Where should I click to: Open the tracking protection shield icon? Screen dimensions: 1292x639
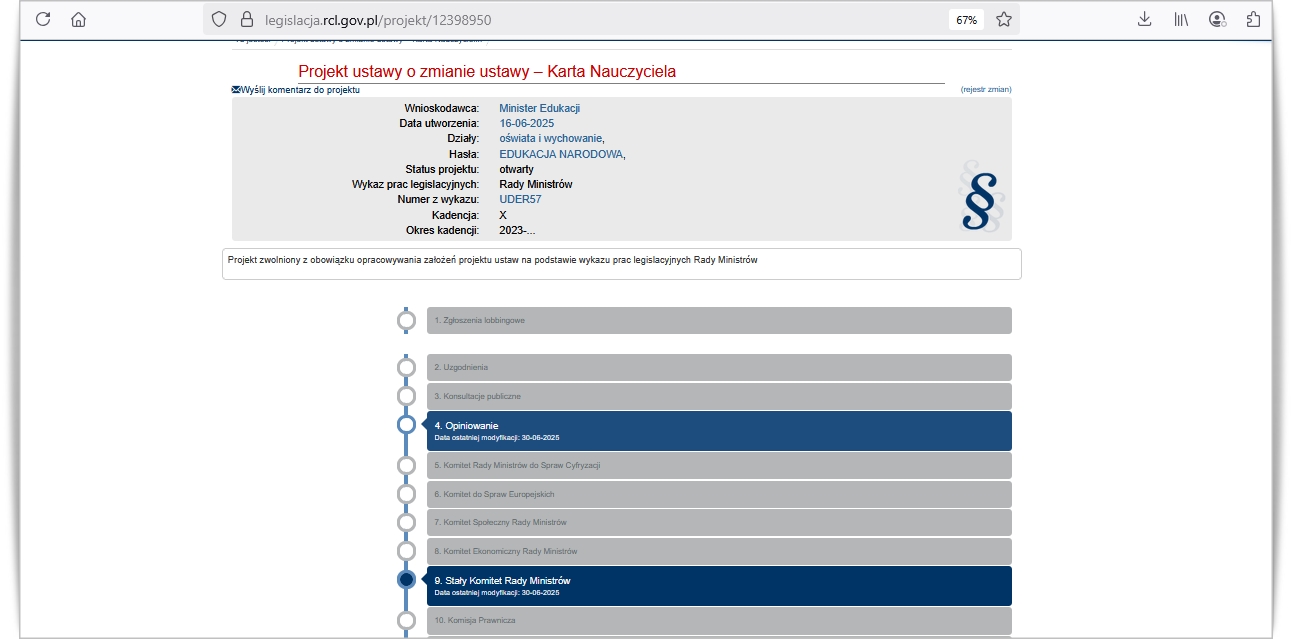click(219, 20)
